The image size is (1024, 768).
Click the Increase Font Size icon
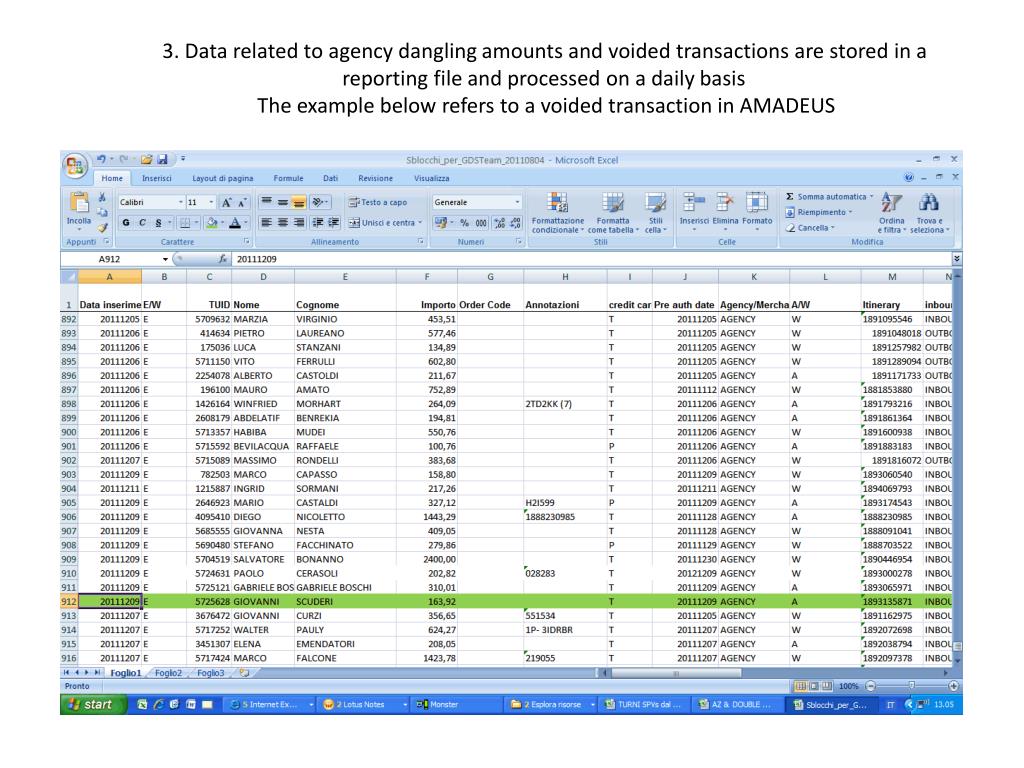click(x=227, y=202)
